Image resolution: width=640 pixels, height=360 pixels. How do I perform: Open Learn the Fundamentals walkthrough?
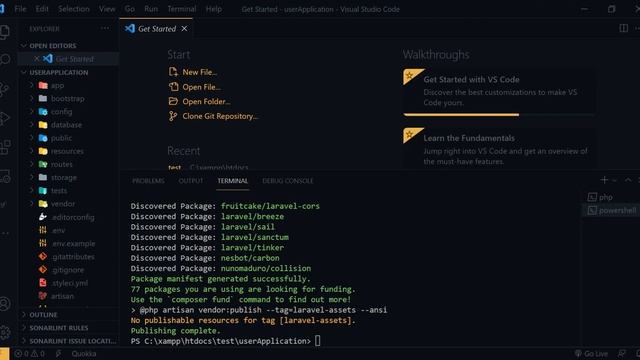point(499,149)
